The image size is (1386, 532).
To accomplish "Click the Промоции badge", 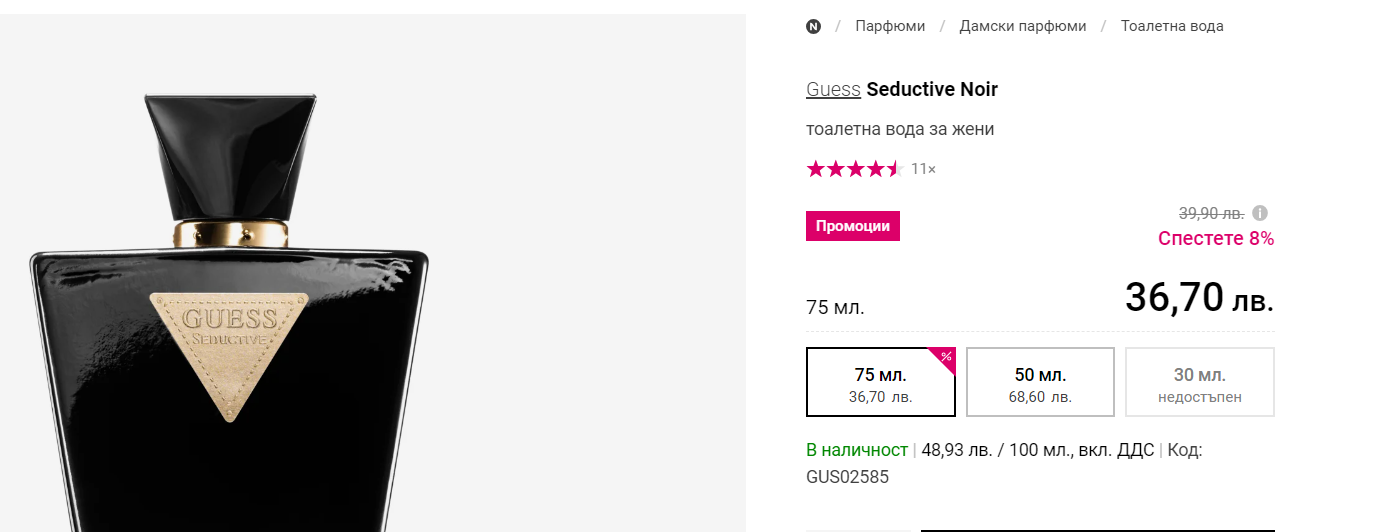I will 853,226.
